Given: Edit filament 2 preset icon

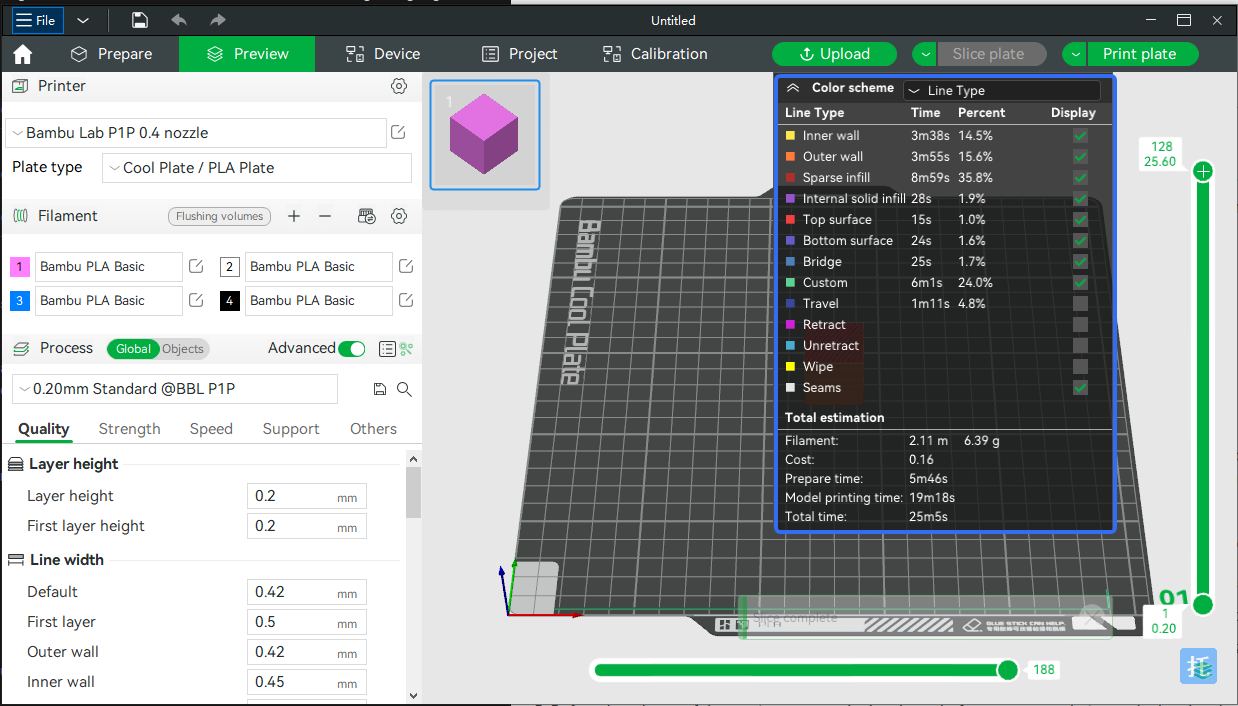Looking at the screenshot, I should click(406, 266).
